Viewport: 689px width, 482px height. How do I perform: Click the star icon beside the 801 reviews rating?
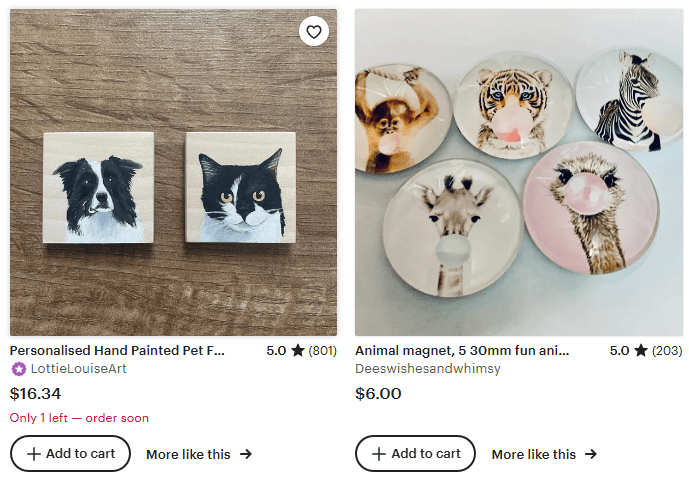tap(298, 351)
